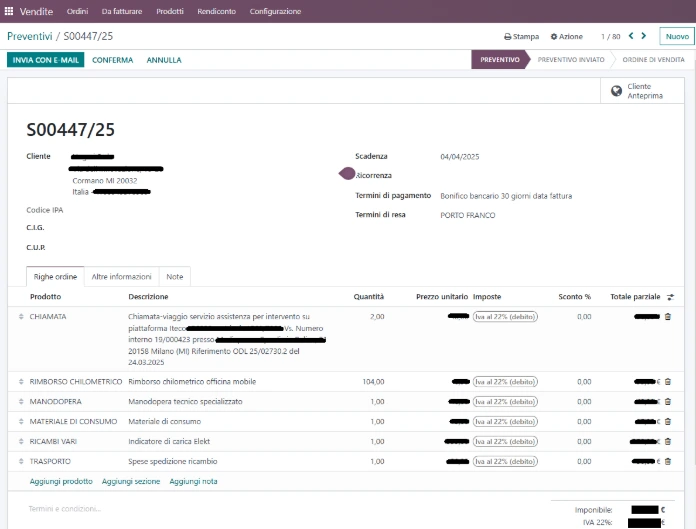This screenshot has width=696, height=529.
Task: Click quantity 2,00 in CHIAMATA row
Action: 377,316
